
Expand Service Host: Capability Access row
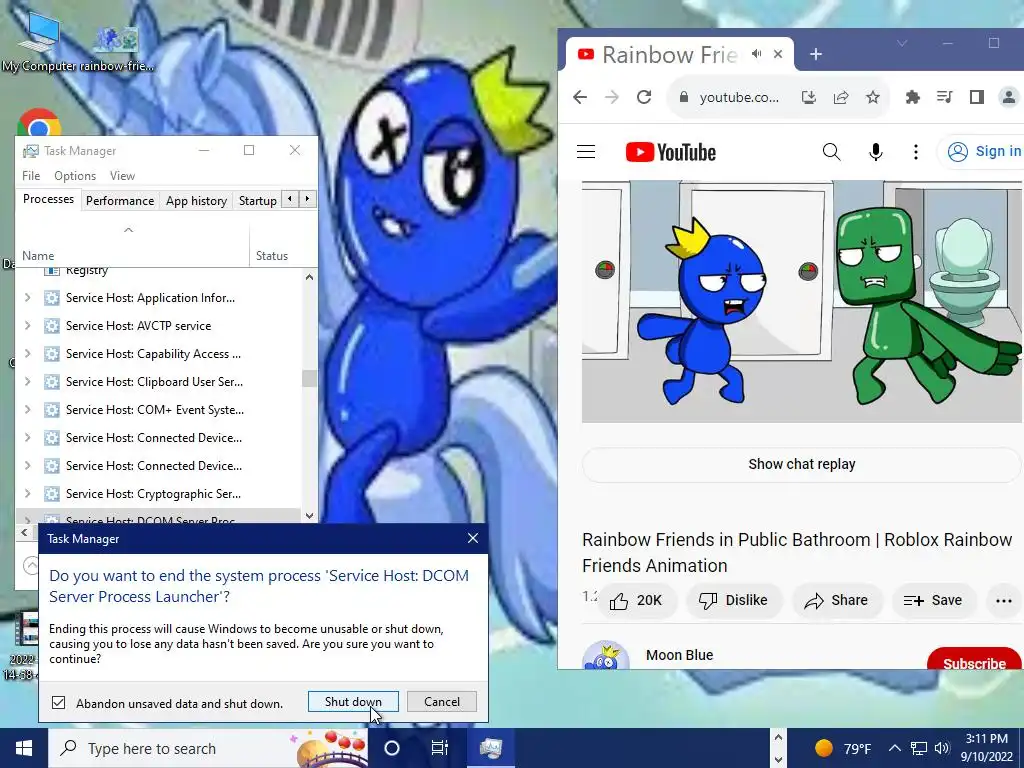(x=27, y=354)
